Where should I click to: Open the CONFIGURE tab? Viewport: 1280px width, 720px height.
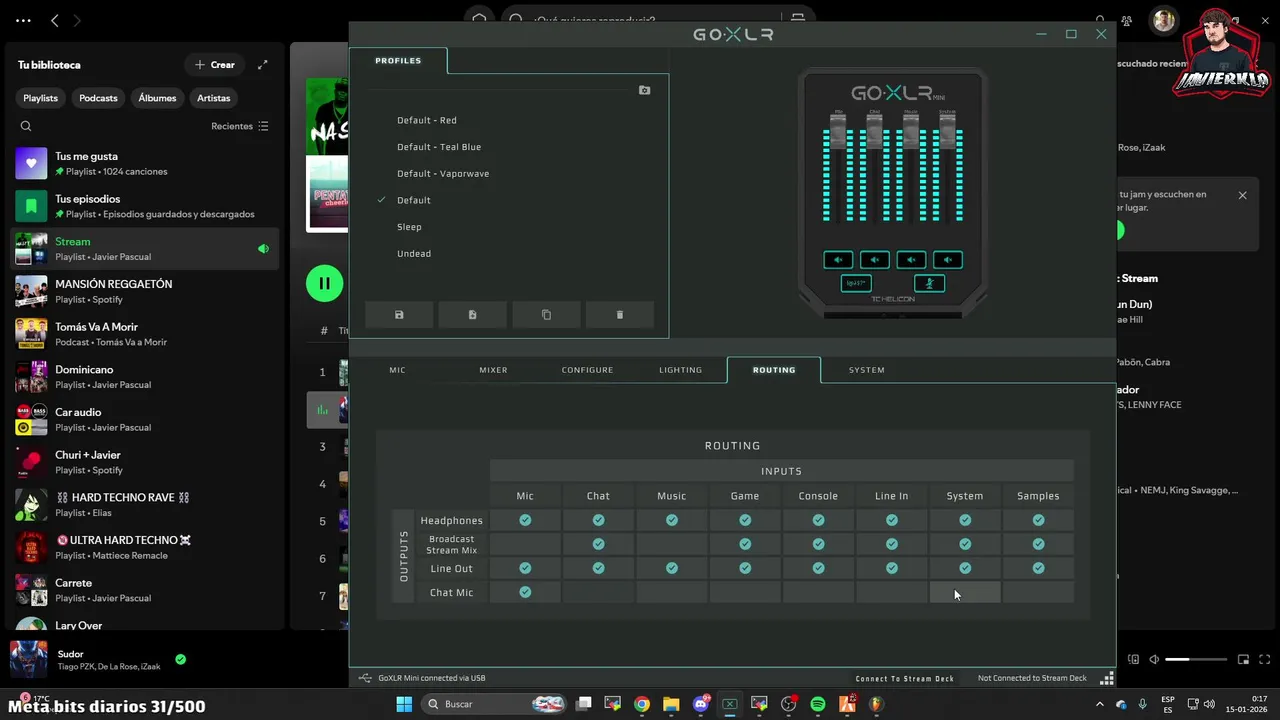point(587,370)
